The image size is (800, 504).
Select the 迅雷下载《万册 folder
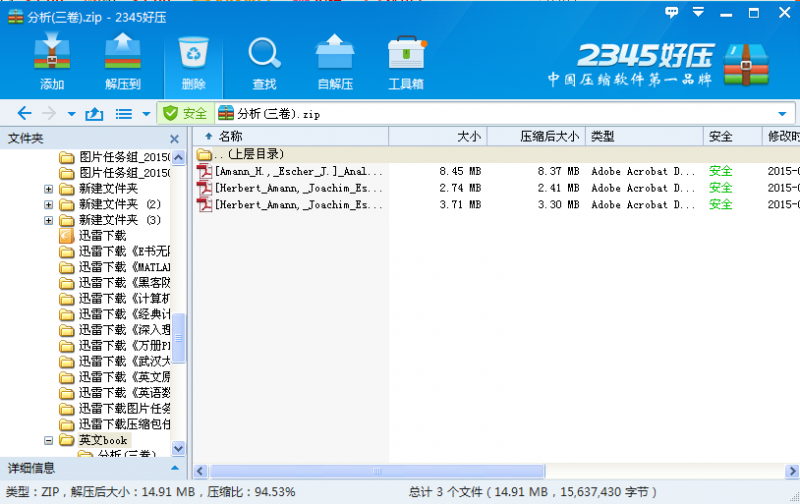coord(115,346)
